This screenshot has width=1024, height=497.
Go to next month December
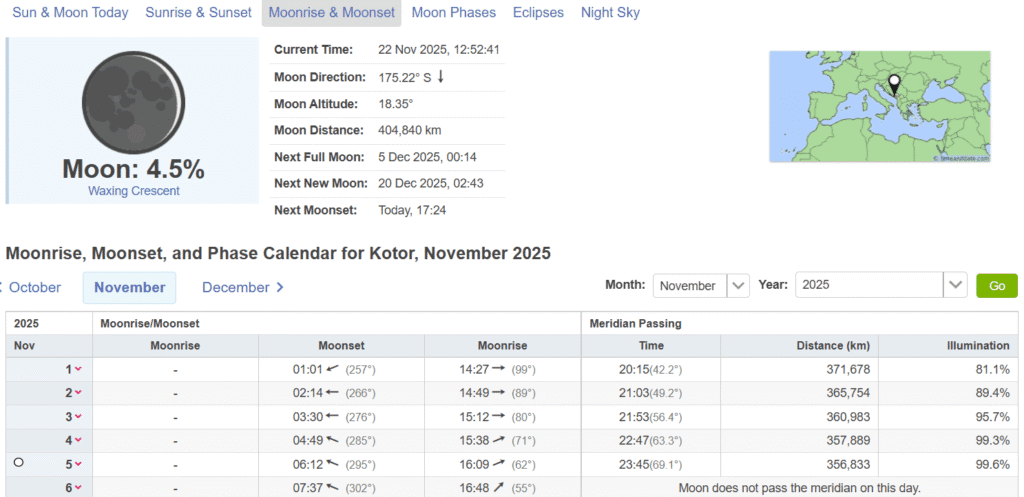coord(243,287)
